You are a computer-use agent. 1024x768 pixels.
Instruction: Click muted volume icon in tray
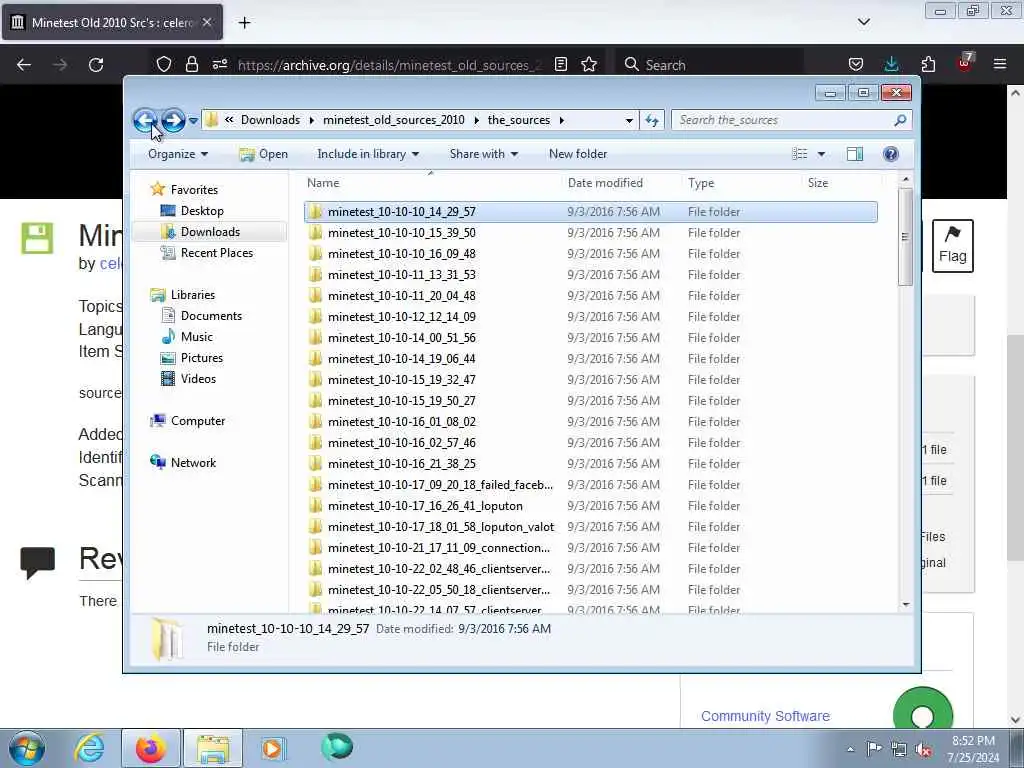tap(923, 749)
